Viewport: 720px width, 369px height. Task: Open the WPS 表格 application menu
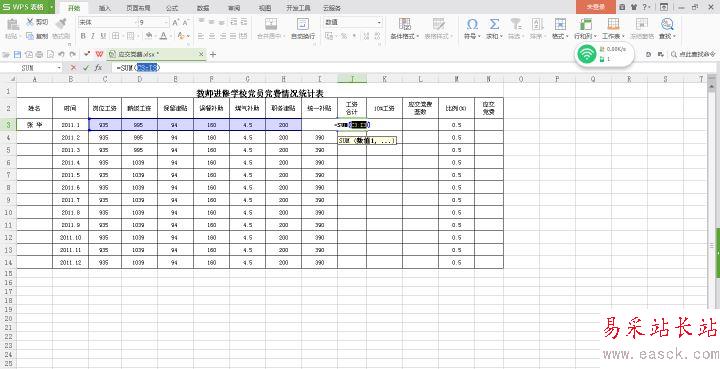tap(28, 7)
